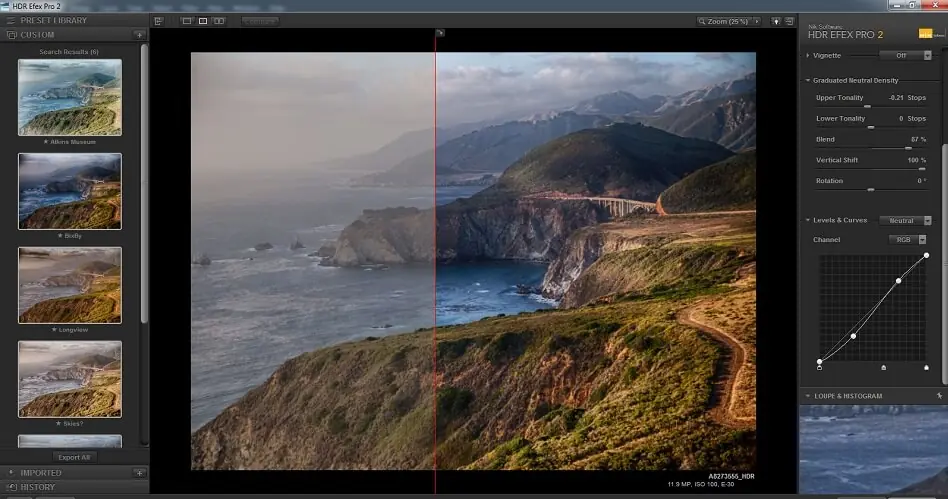Click the star next to Bixby
Viewport: 948px width, 499px height.
coord(60,236)
